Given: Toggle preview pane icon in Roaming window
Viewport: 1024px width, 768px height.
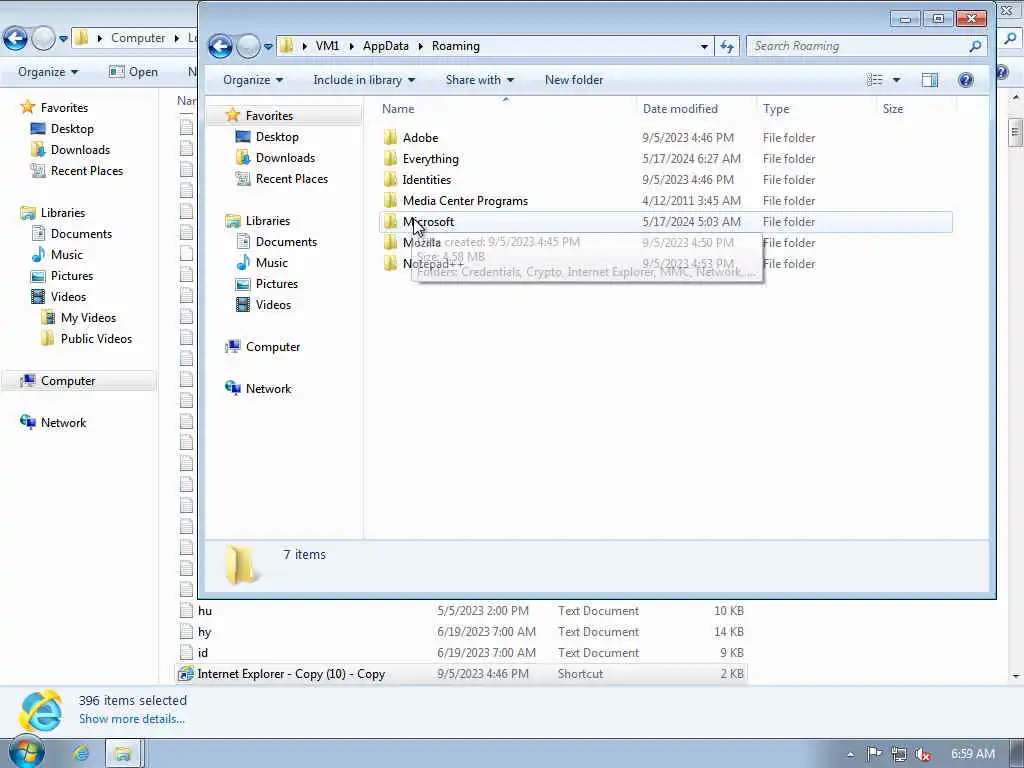Looking at the screenshot, I should 930,80.
